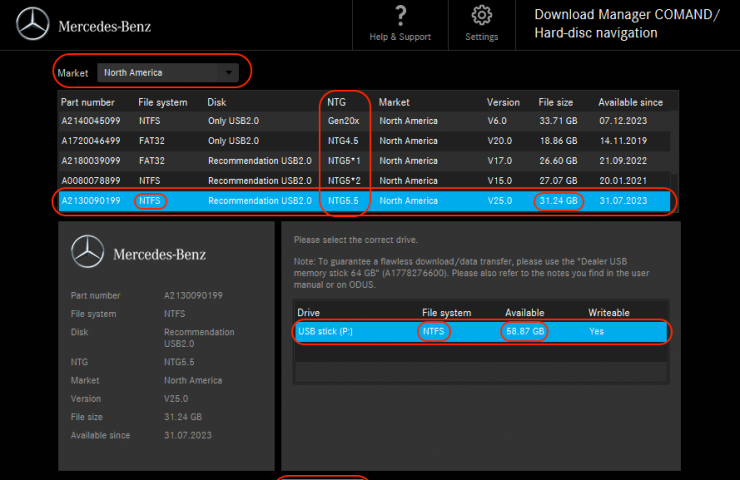Image resolution: width=740 pixels, height=480 pixels.
Task: Choose the USB stick (P:) drive
Action: click(x=325, y=331)
